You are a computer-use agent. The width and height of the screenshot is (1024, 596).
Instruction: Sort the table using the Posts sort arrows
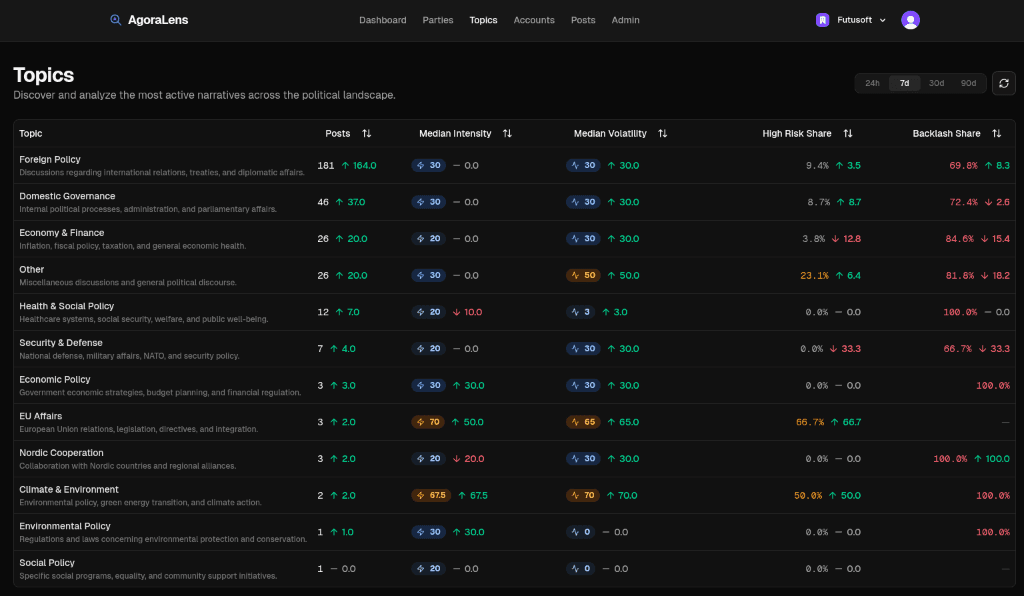pyautogui.click(x=364, y=132)
